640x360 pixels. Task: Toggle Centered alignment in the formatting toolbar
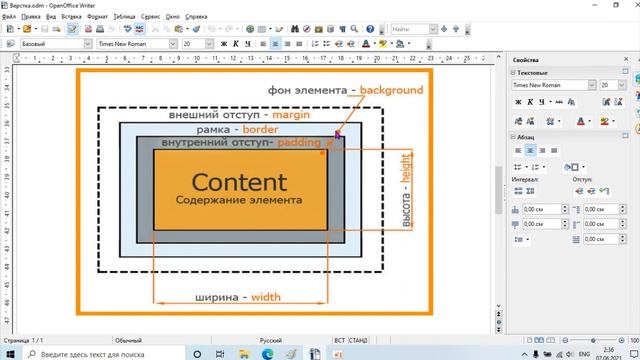pyautogui.click(x=275, y=44)
